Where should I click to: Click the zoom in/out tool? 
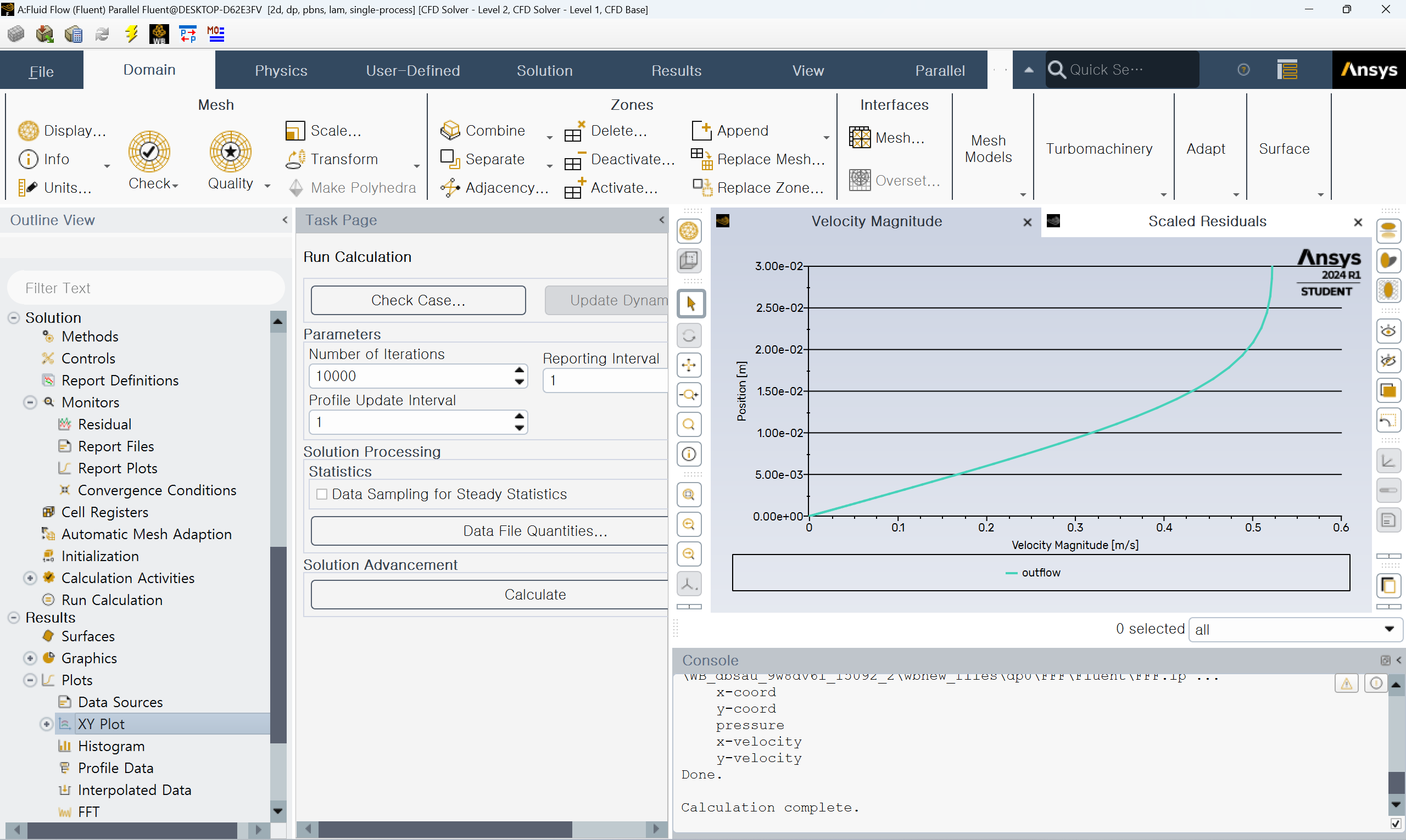[x=689, y=395]
